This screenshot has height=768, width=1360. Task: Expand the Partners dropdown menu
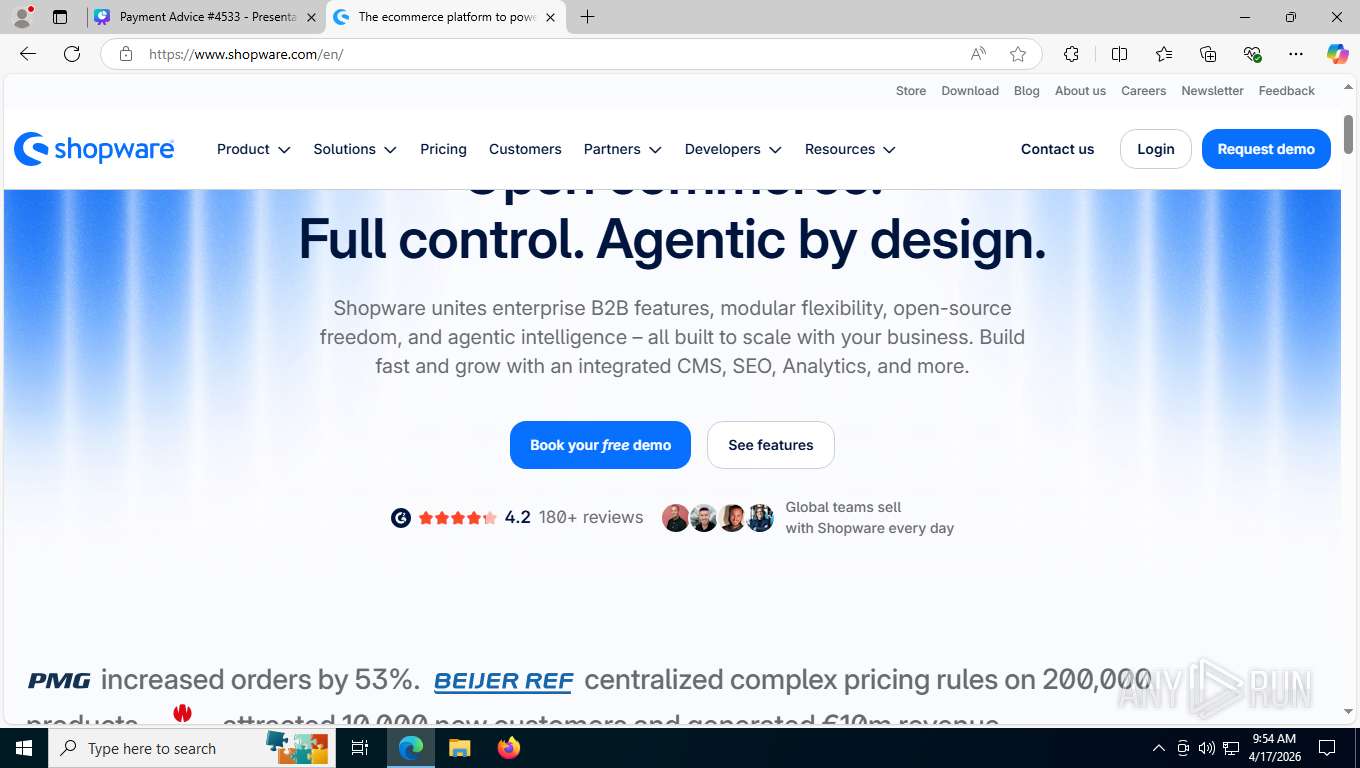(623, 149)
